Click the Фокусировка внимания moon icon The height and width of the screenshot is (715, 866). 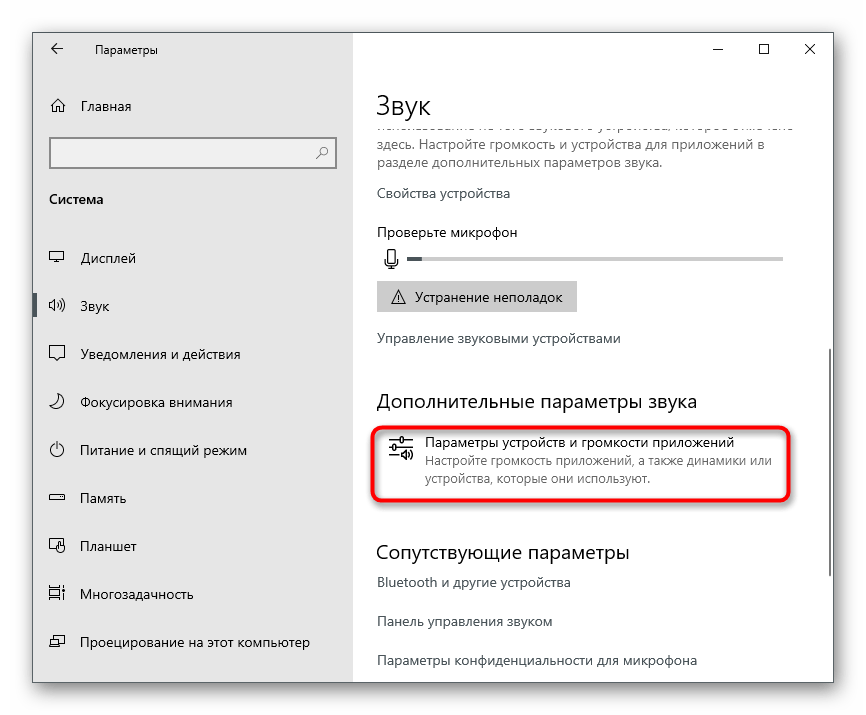pyautogui.click(x=57, y=401)
